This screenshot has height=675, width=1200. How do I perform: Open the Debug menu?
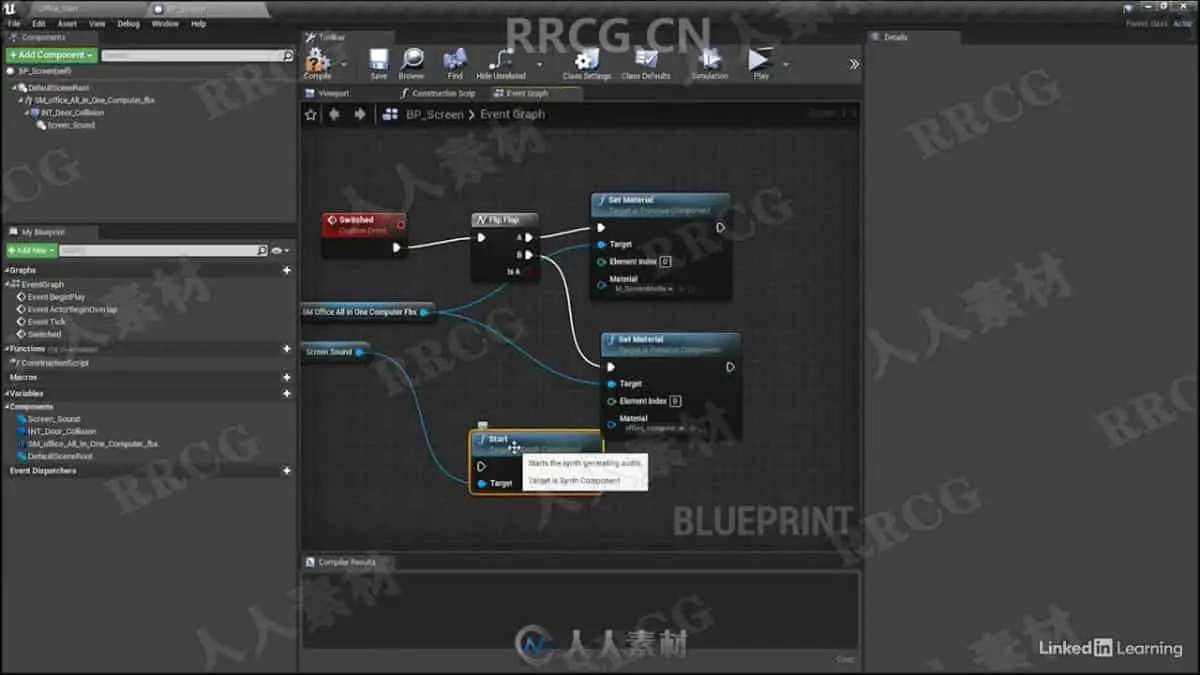pyautogui.click(x=129, y=23)
